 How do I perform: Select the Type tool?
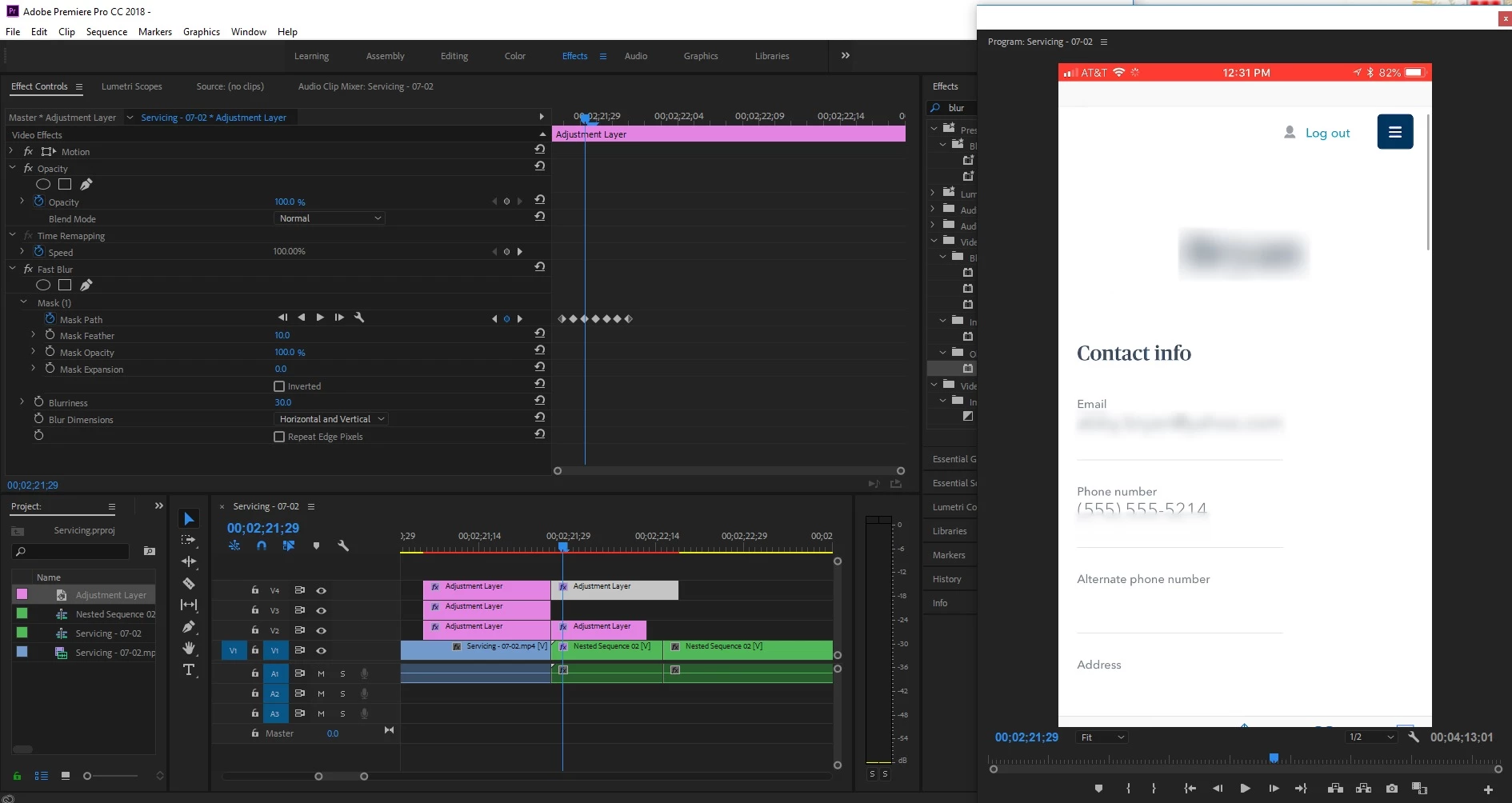point(189,670)
